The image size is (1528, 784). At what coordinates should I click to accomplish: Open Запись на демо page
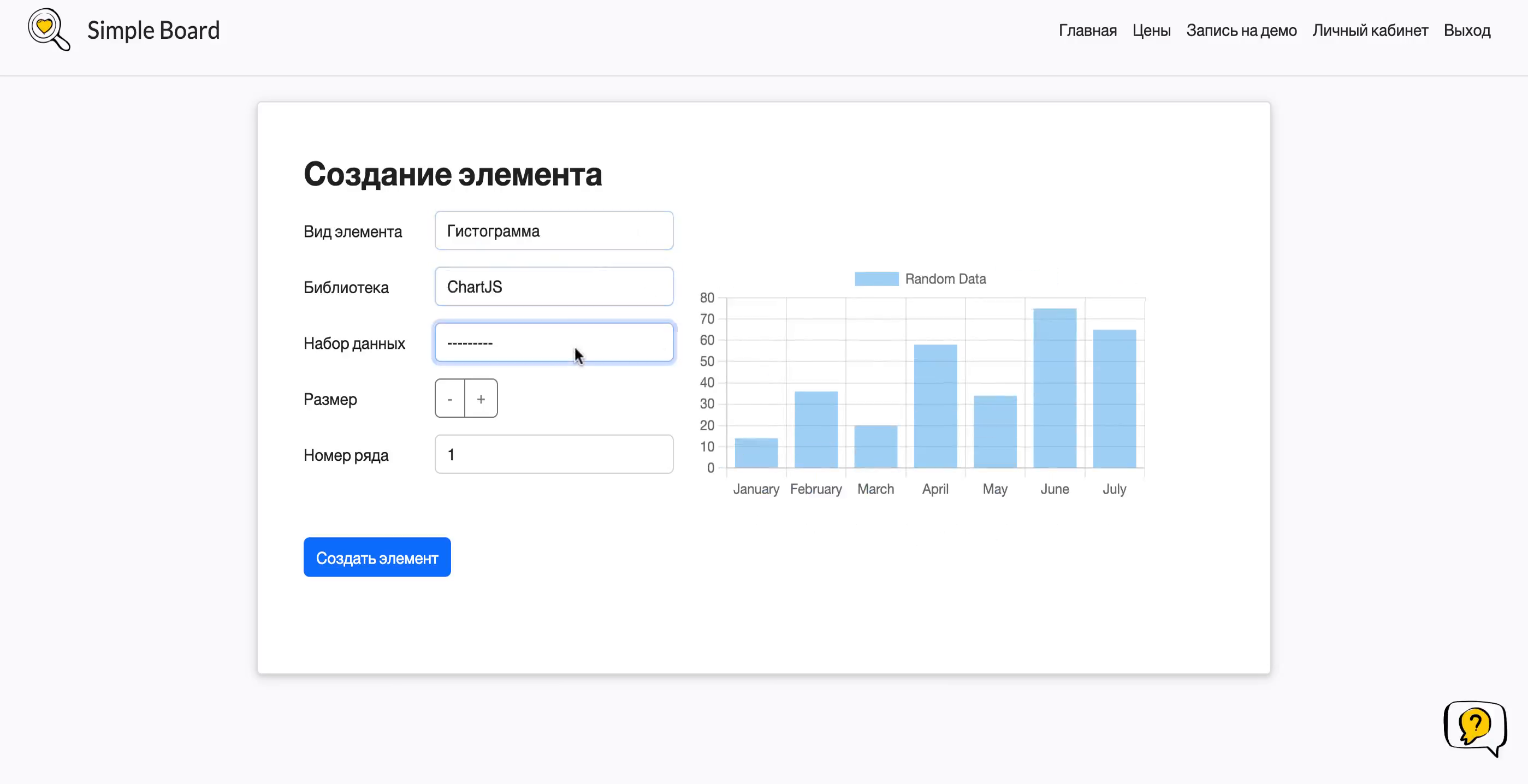[1241, 30]
